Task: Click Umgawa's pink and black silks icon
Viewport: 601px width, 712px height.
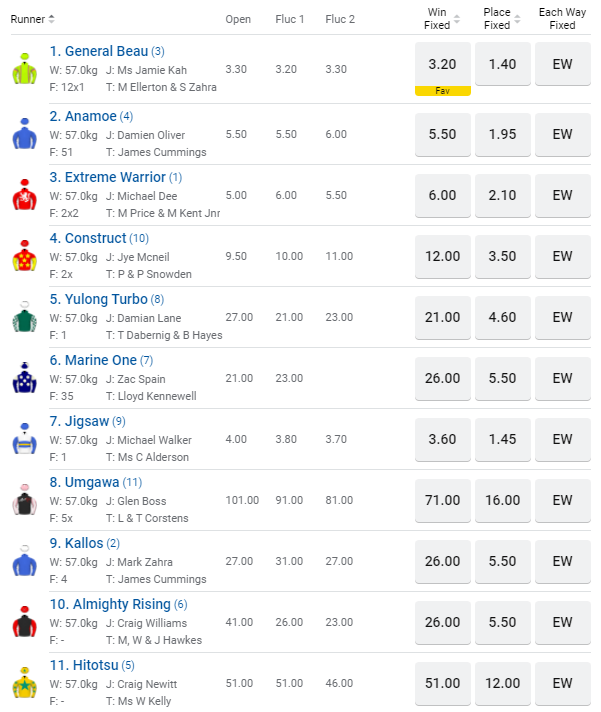Action: pyautogui.click(x=24, y=498)
